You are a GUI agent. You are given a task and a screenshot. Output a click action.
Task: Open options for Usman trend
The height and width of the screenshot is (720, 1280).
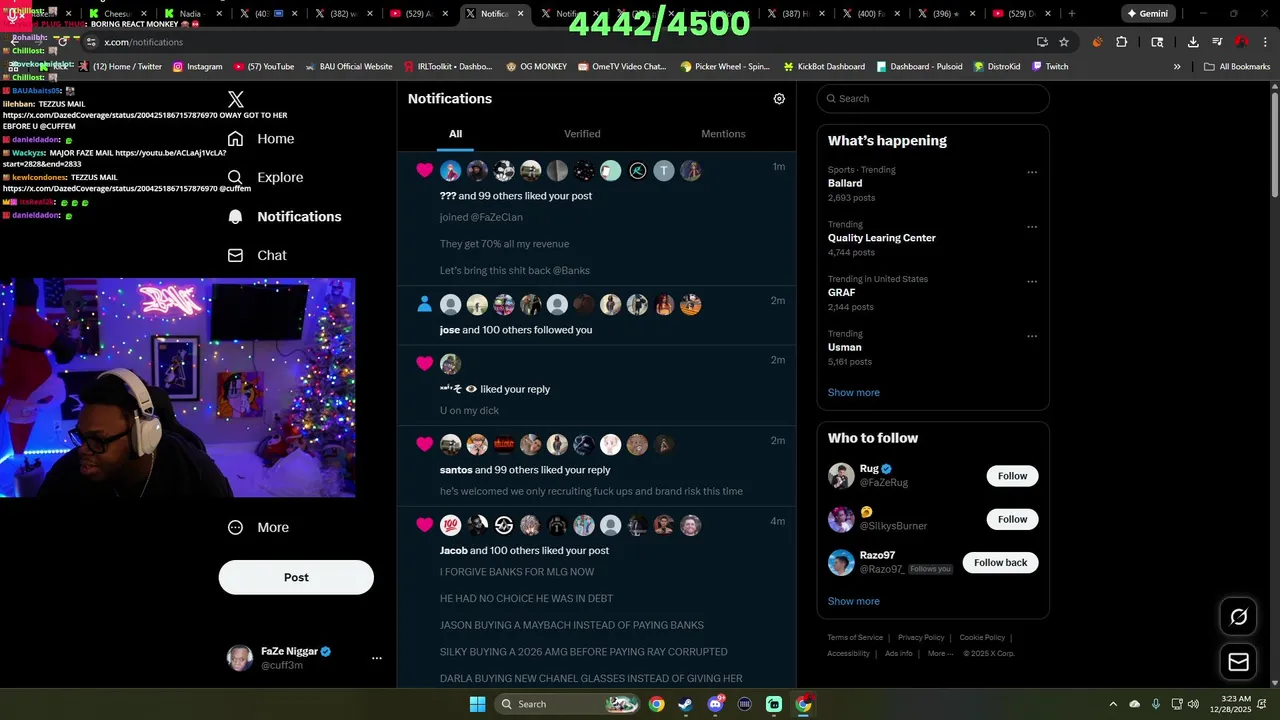[x=1032, y=337]
